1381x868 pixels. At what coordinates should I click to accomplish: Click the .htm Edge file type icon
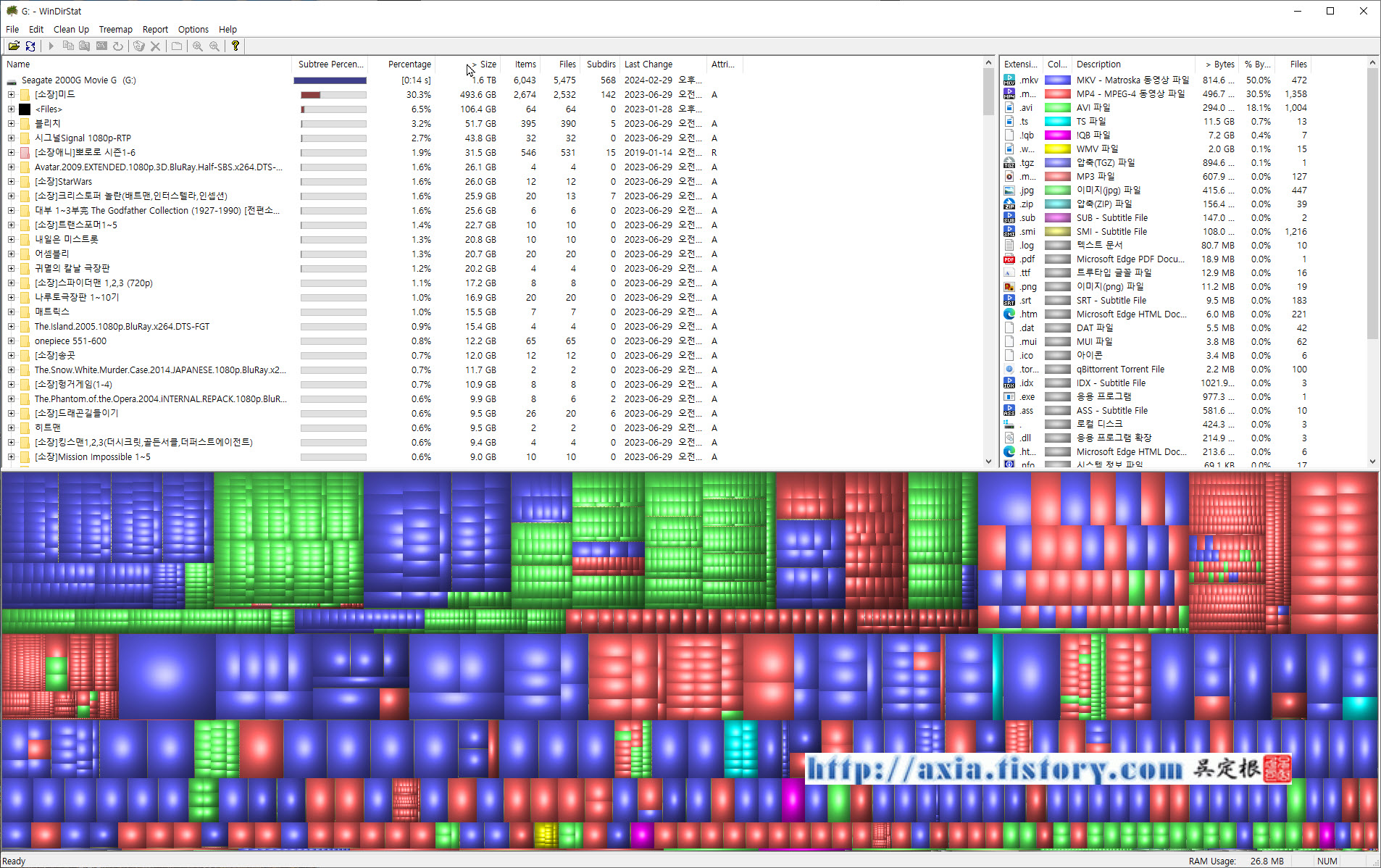tap(1009, 314)
